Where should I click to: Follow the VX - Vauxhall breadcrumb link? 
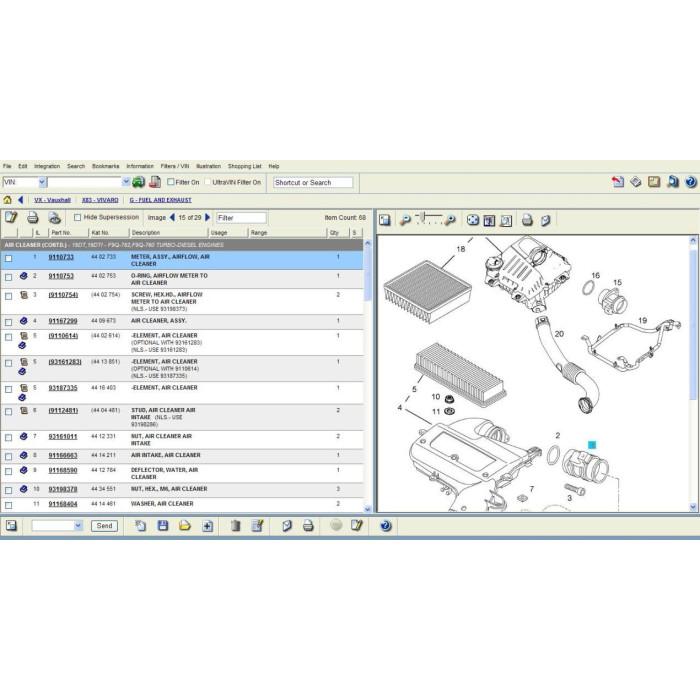point(53,200)
